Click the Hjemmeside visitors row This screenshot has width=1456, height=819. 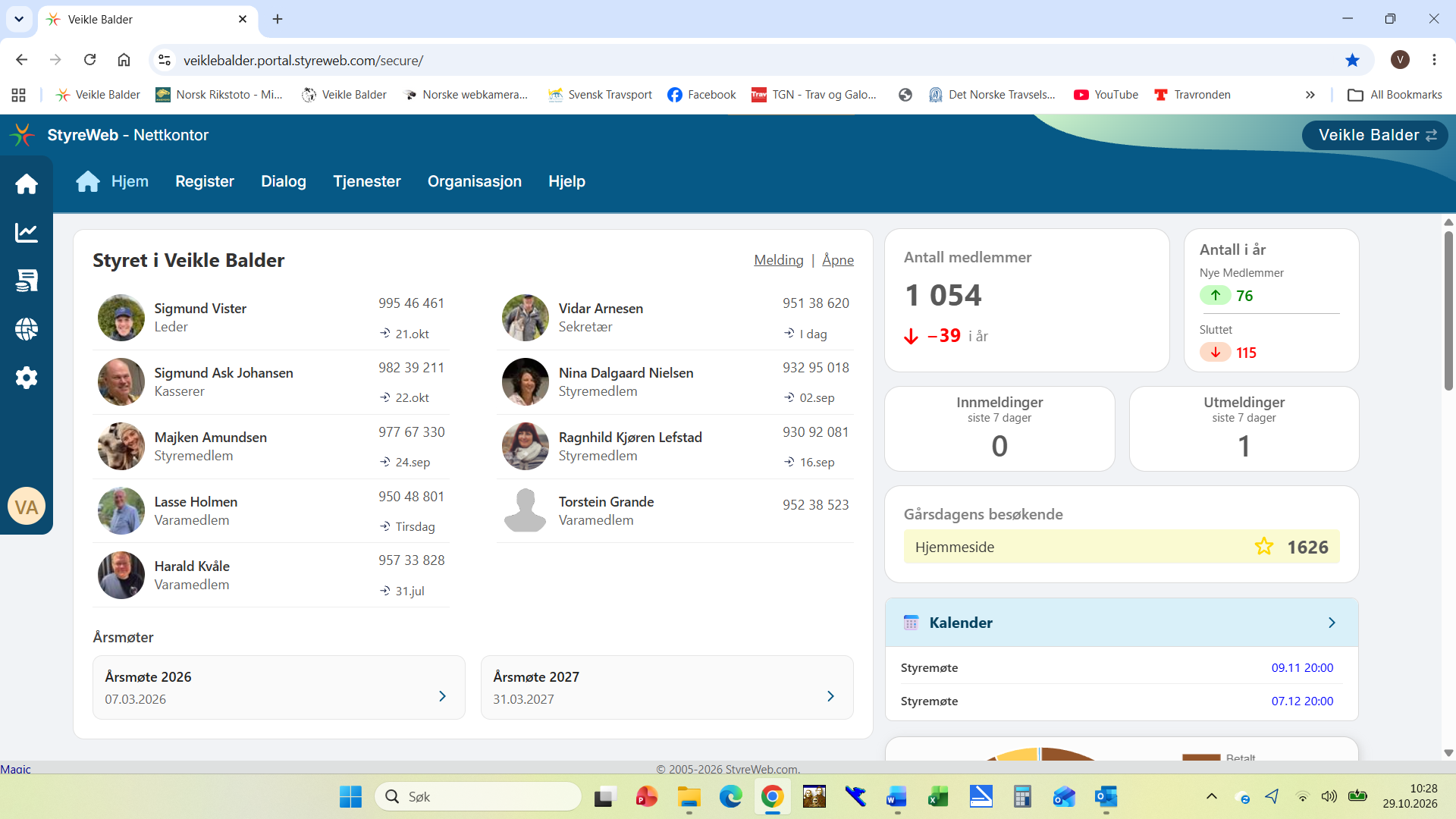coord(1122,547)
